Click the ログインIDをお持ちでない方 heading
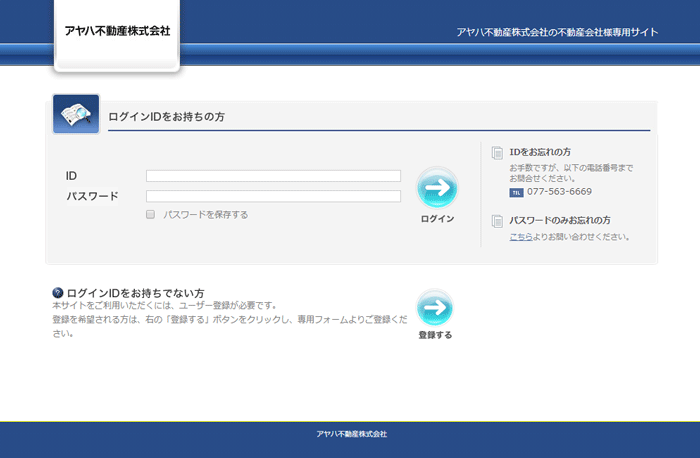700x458 pixels. click(x=135, y=293)
